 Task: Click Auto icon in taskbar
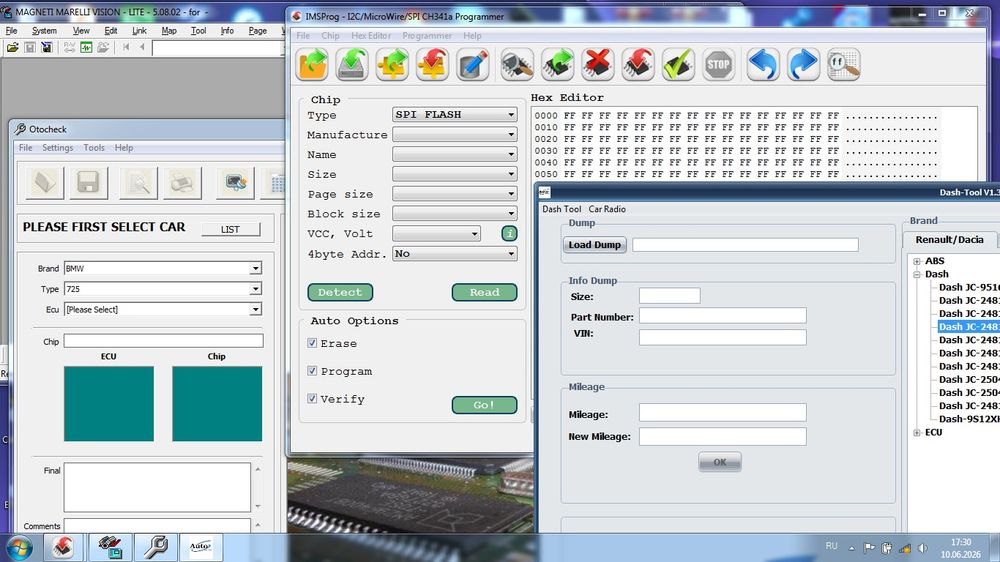pos(201,547)
